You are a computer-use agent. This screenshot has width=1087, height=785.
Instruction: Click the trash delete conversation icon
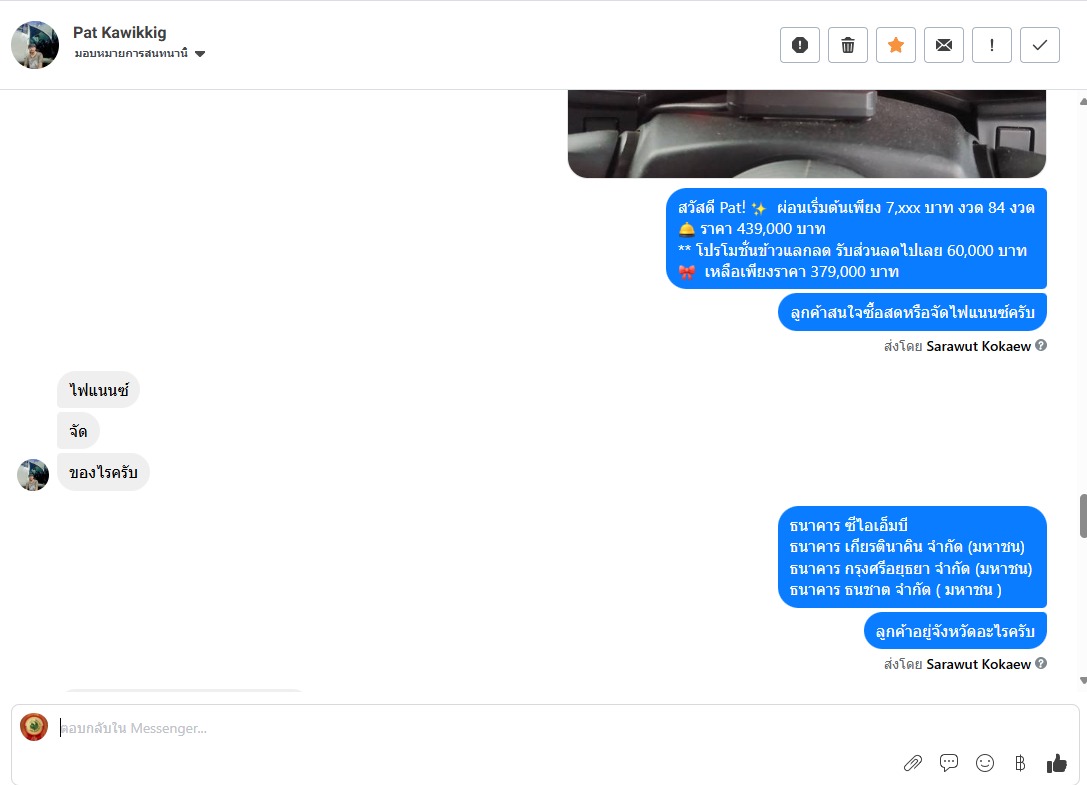(x=847, y=45)
